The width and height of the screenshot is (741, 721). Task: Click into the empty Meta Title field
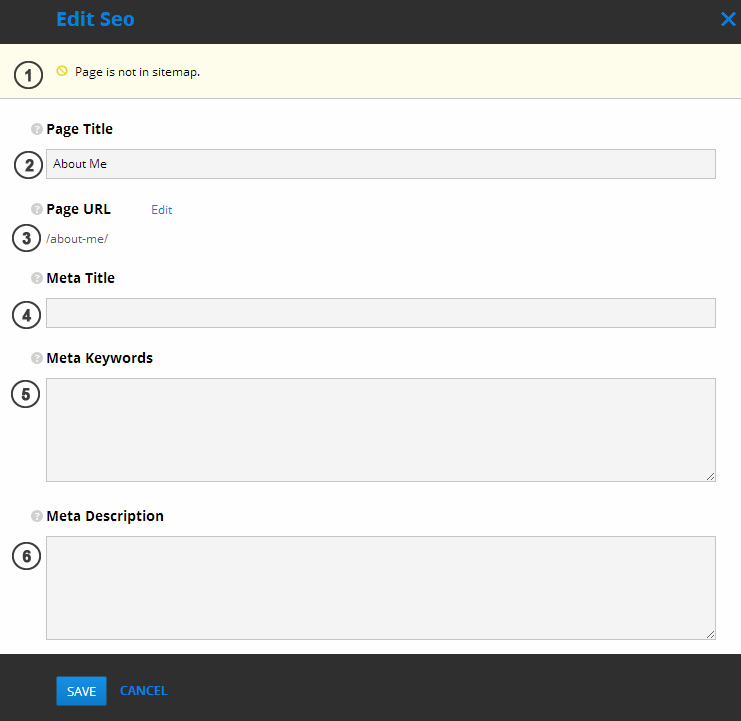[x=380, y=313]
